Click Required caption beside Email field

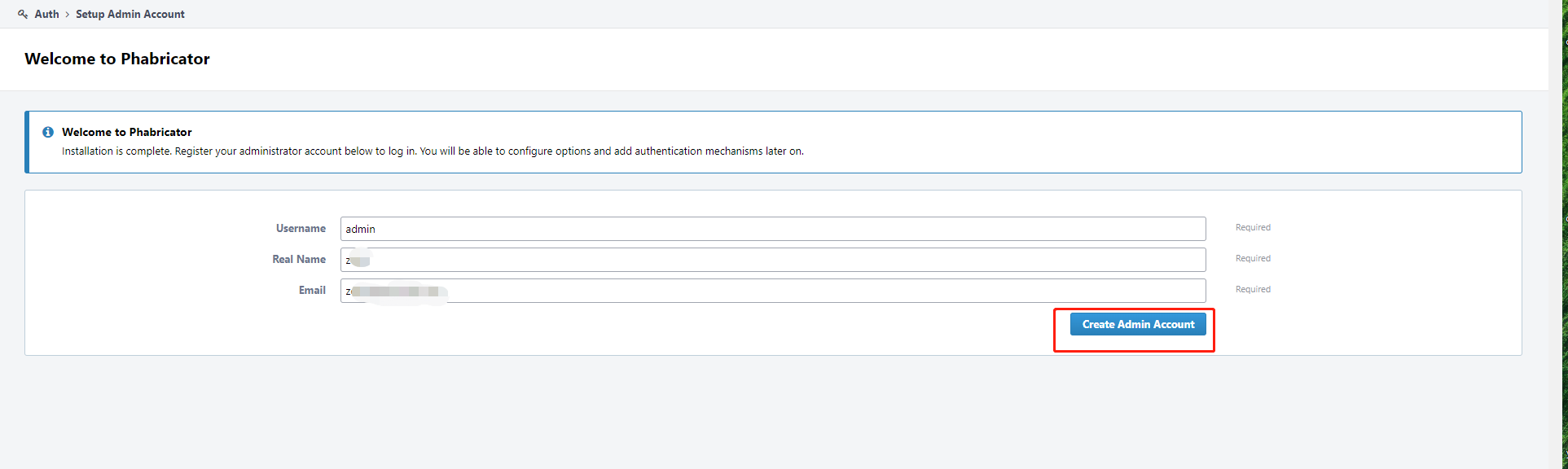point(1253,289)
